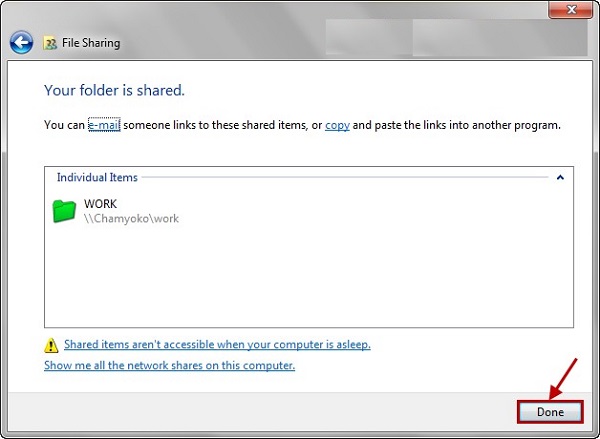The height and width of the screenshot is (439, 600).
Task: Open the e-mail link
Action: coord(103,125)
